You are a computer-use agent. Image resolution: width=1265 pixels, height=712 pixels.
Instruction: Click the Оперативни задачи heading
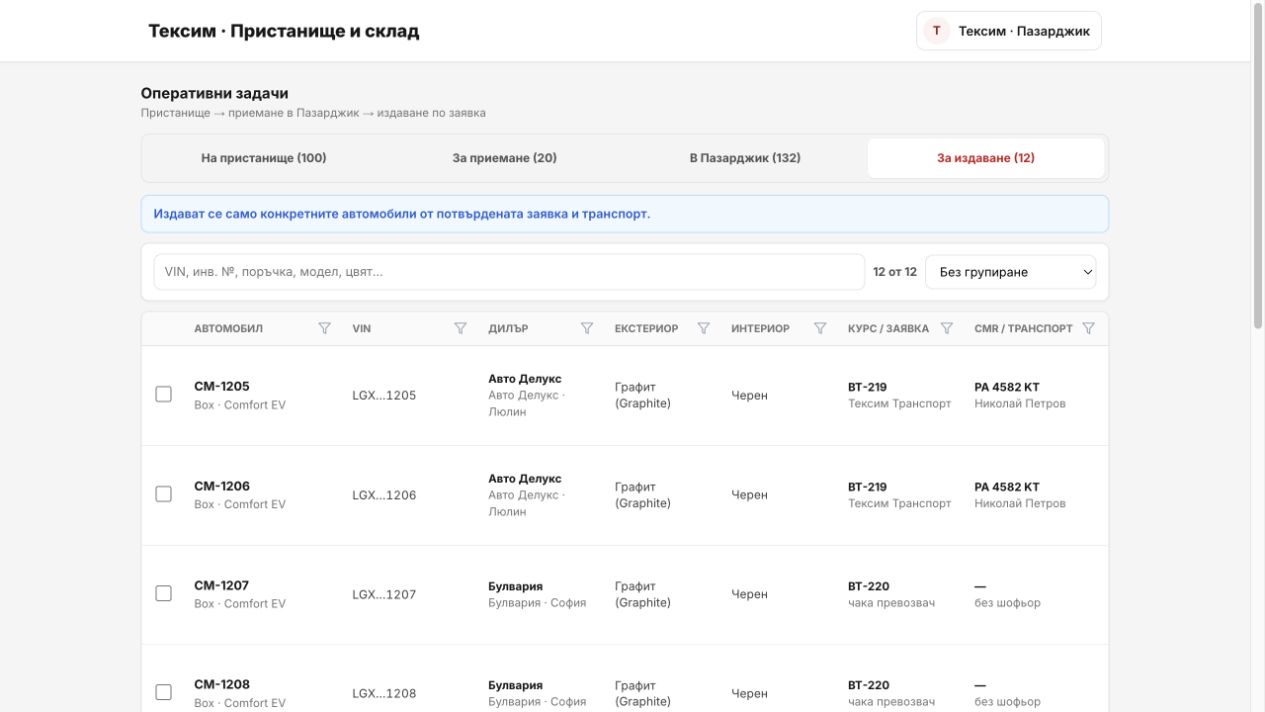[214, 93]
